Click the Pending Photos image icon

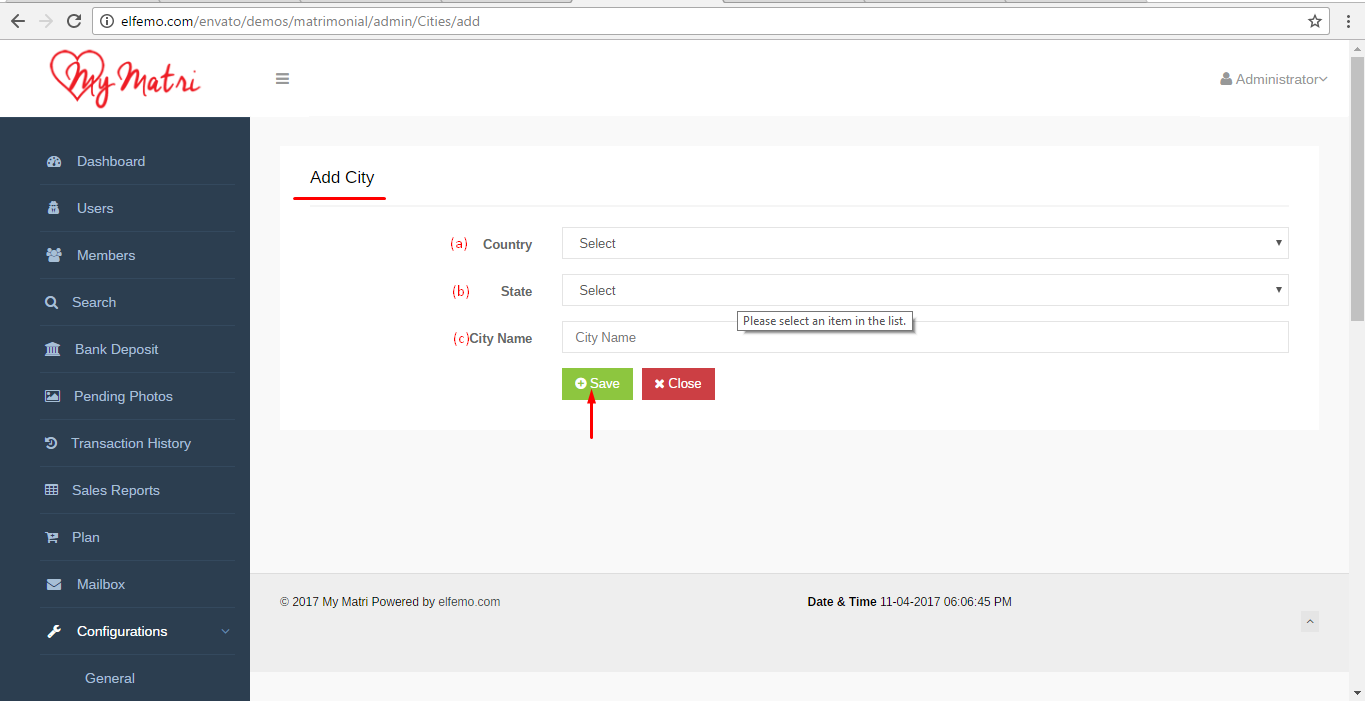click(52, 396)
